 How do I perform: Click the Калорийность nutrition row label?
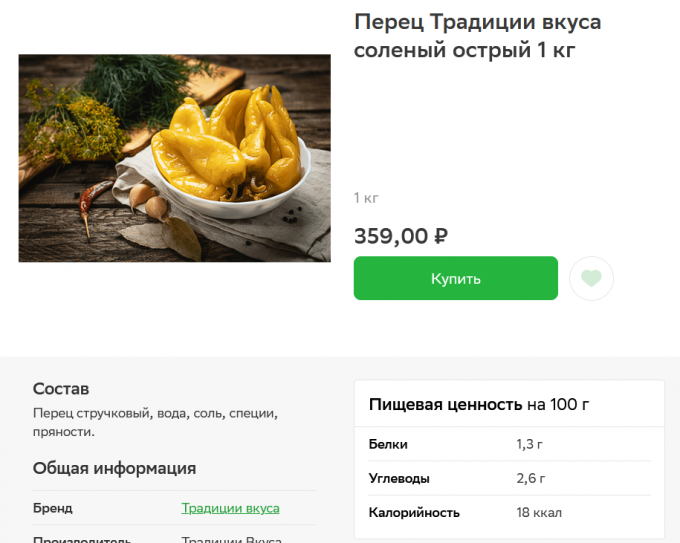(414, 512)
